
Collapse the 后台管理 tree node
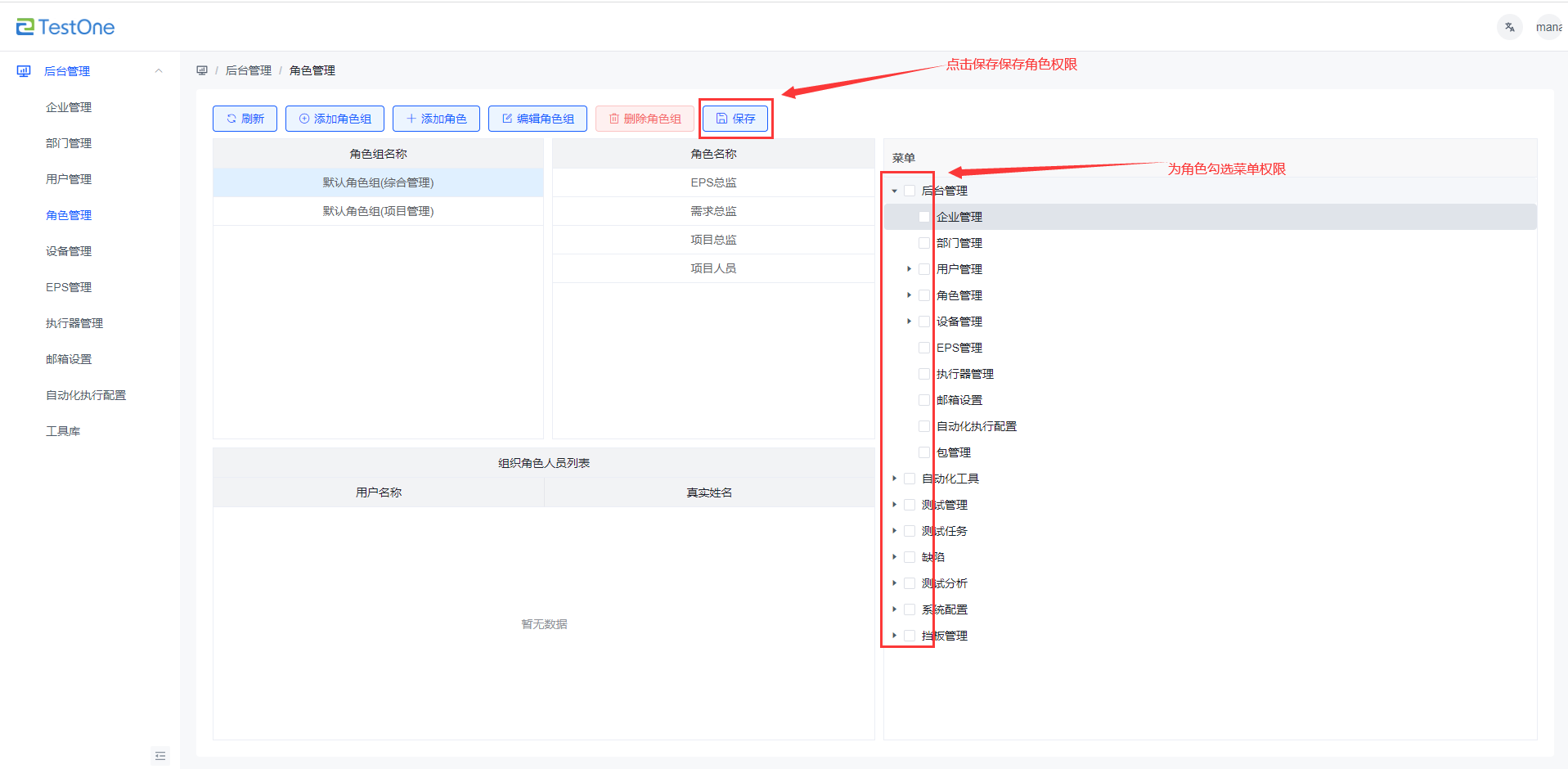point(895,191)
